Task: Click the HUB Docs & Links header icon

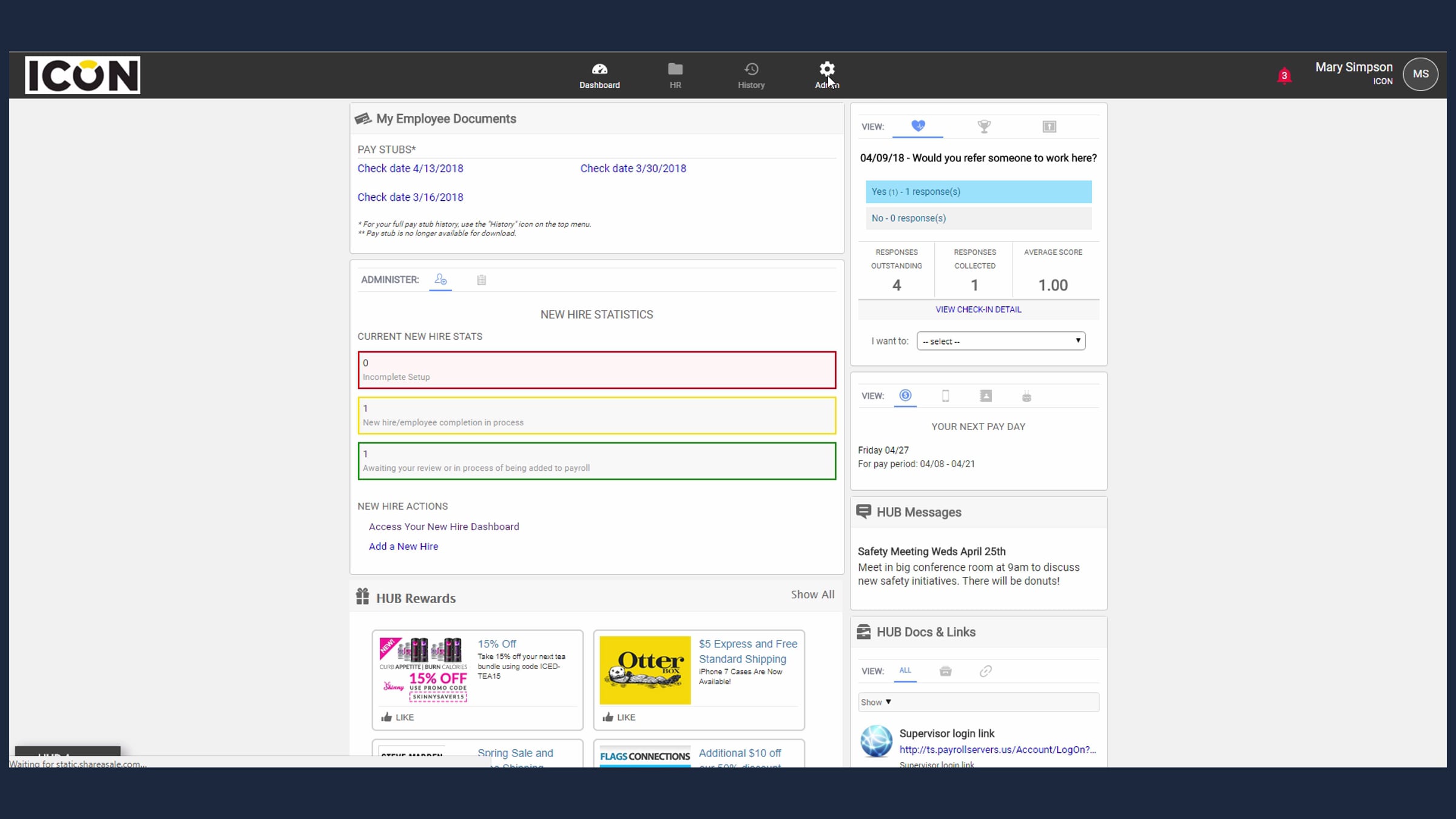Action: click(x=863, y=632)
